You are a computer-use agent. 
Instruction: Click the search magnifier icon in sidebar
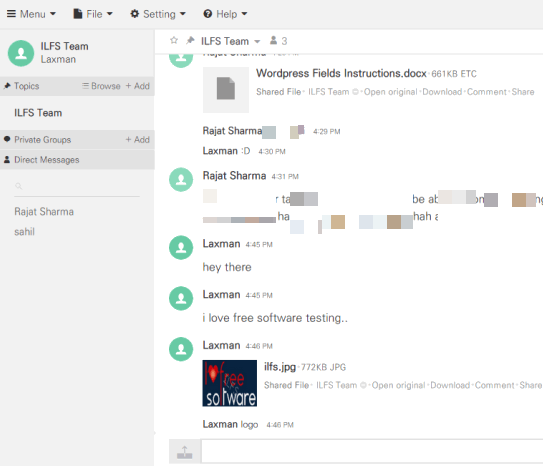coord(19,186)
